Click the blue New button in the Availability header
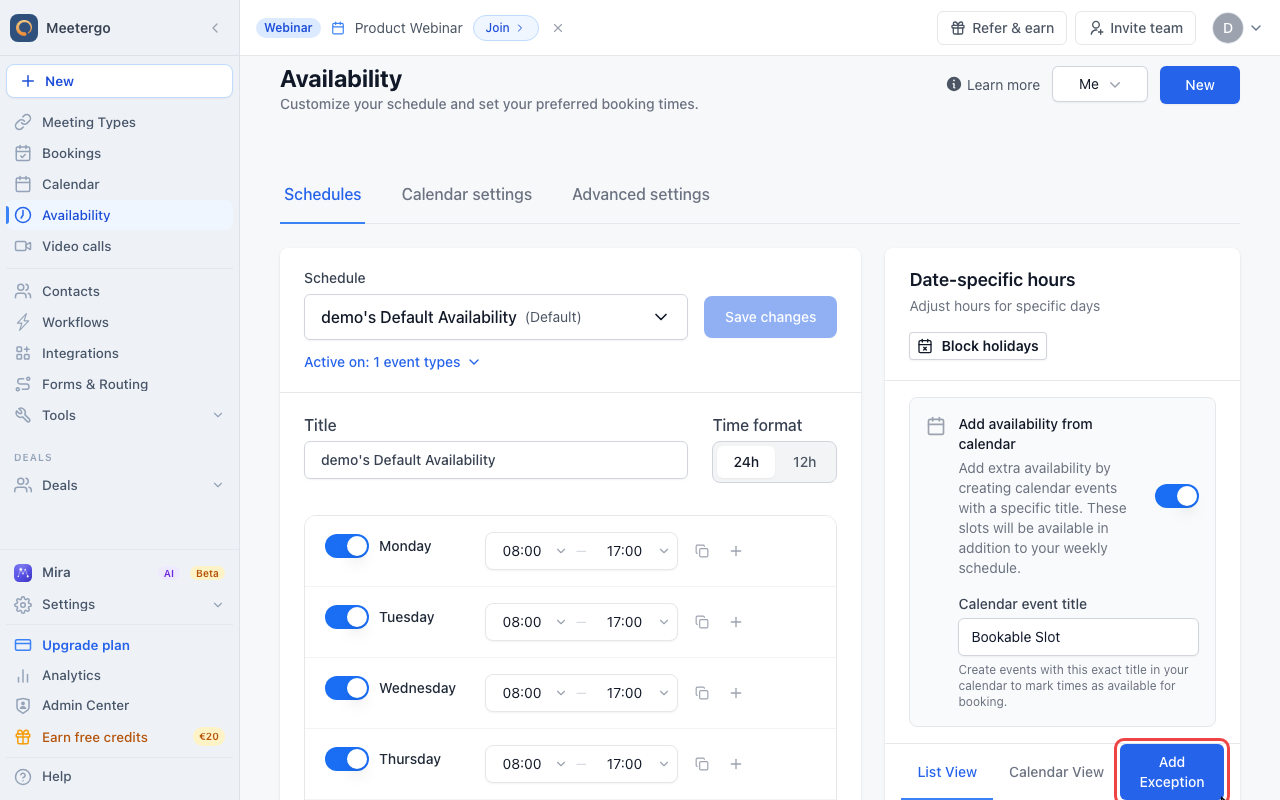The height and width of the screenshot is (800, 1280). click(x=1200, y=85)
